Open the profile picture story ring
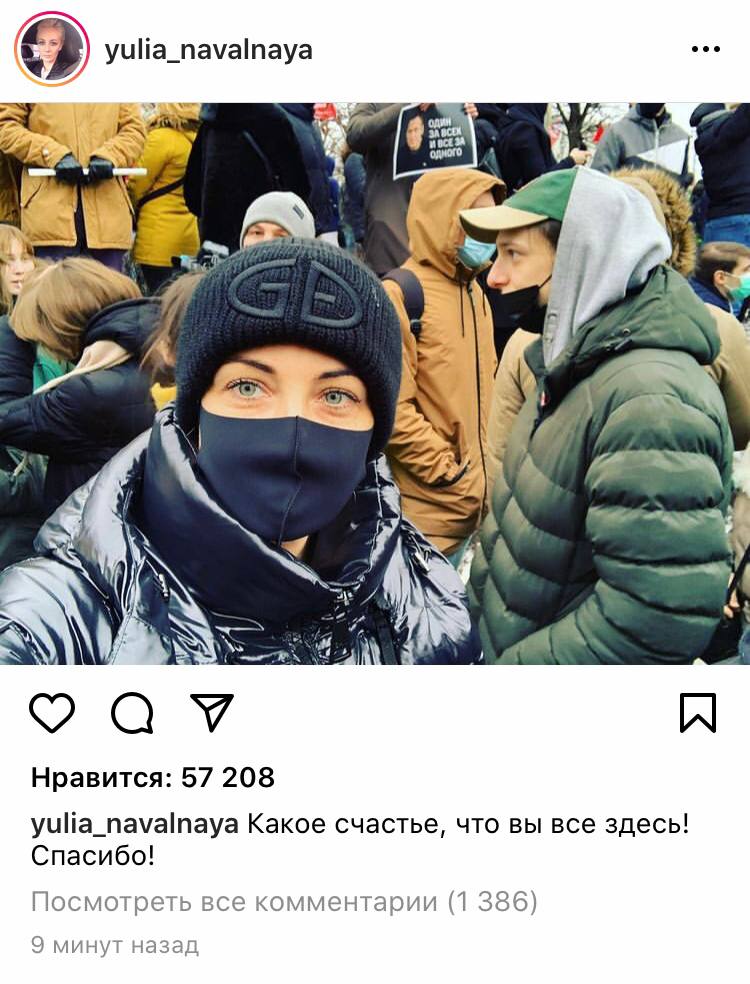The image size is (750, 984). (x=52, y=49)
